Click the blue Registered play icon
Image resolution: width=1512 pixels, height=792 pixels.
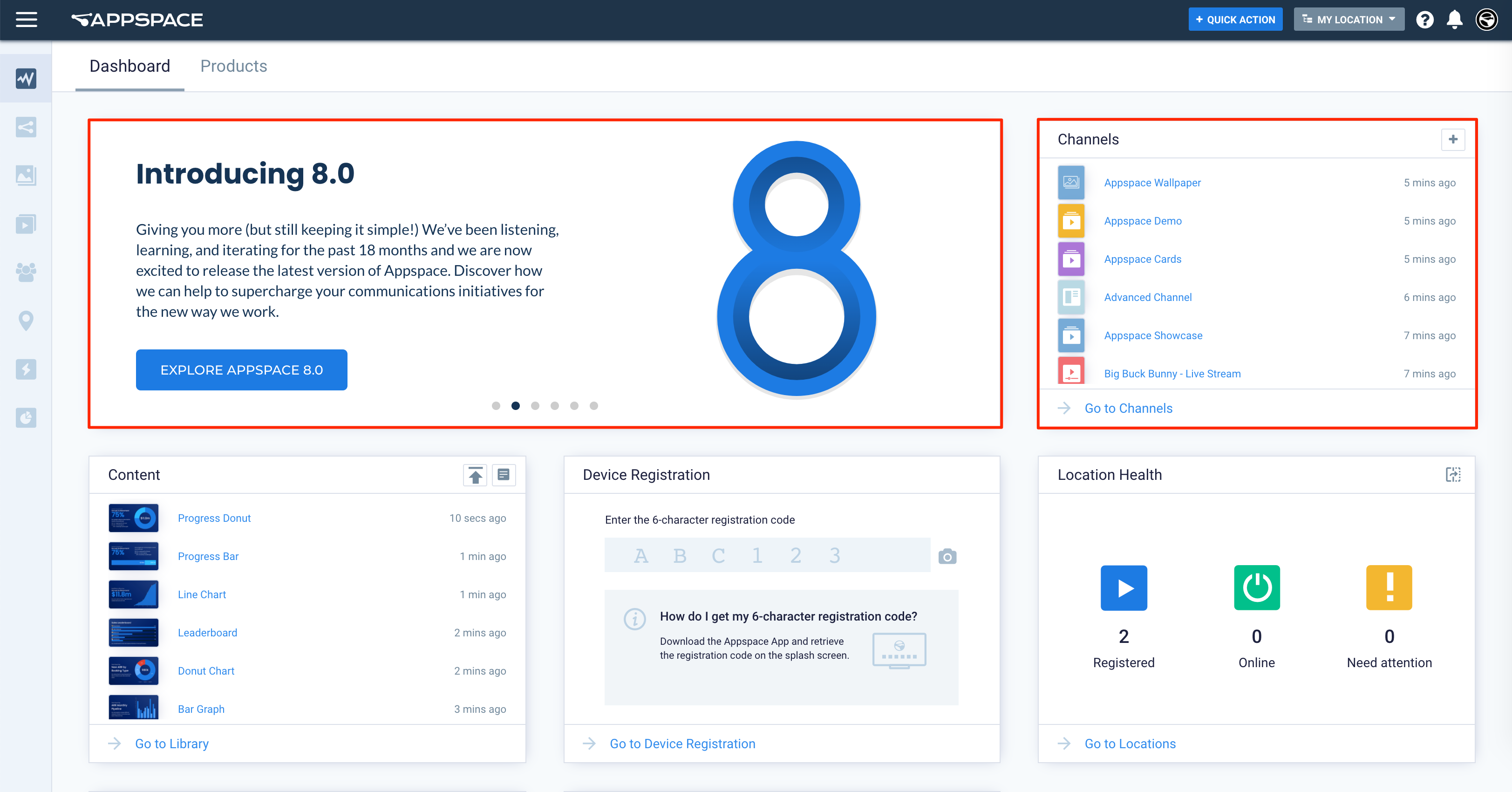click(1124, 587)
